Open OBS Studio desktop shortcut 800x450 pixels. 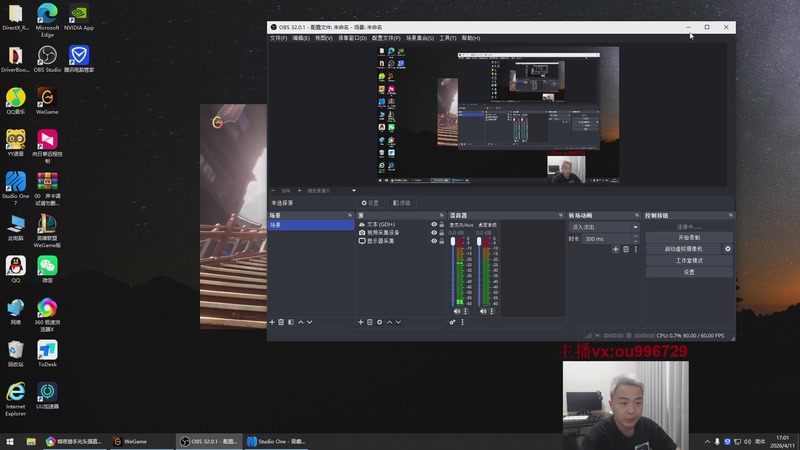(x=47, y=60)
